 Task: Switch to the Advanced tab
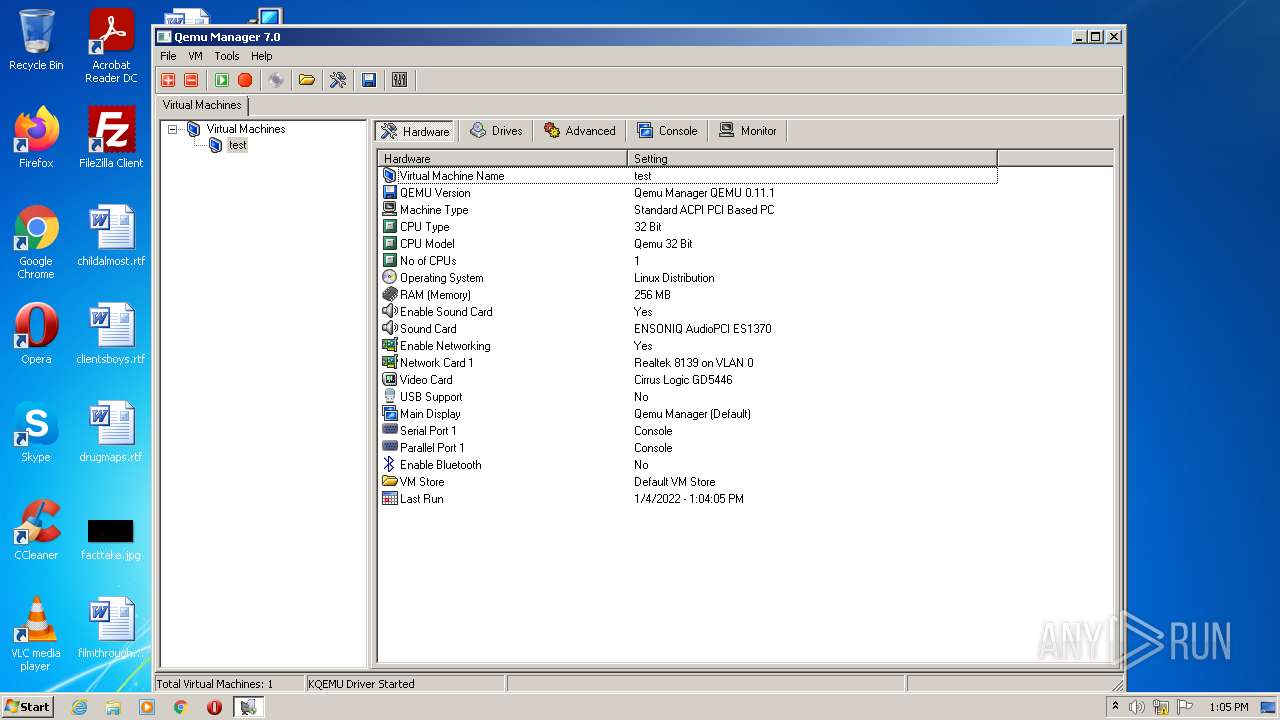(x=579, y=131)
